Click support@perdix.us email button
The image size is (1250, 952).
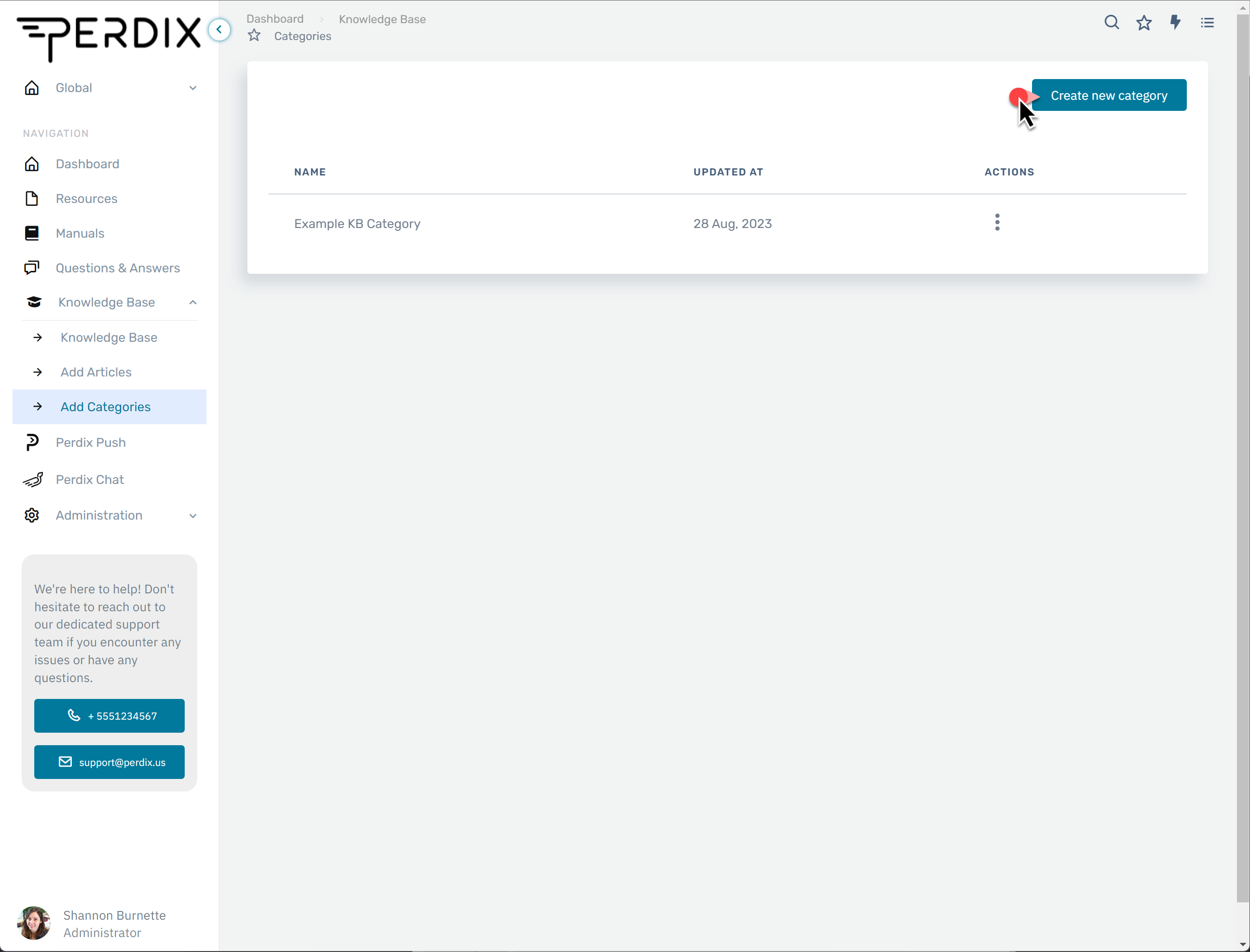click(109, 762)
